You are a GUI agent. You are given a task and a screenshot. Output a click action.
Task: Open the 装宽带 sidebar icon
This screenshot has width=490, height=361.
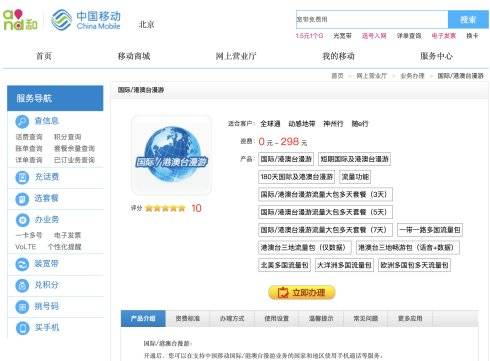click(22, 264)
